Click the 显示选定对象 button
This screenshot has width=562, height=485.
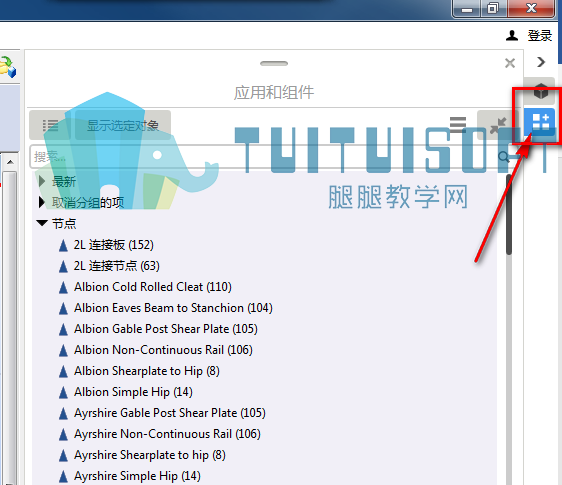pyautogui.click(x=123, y=125)
